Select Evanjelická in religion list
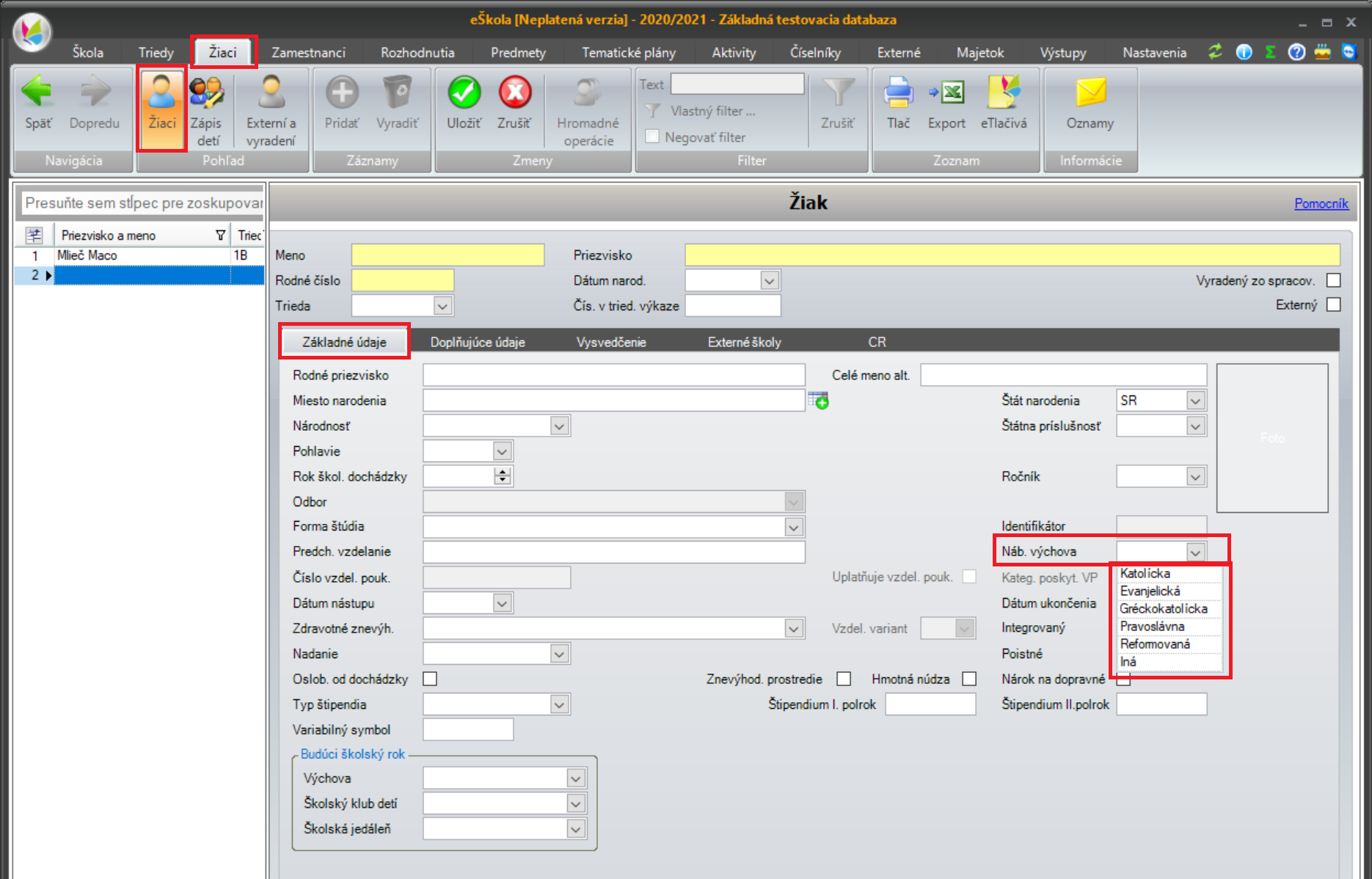The width and height of the screenshot is (1372, 879). point(1170,591)
